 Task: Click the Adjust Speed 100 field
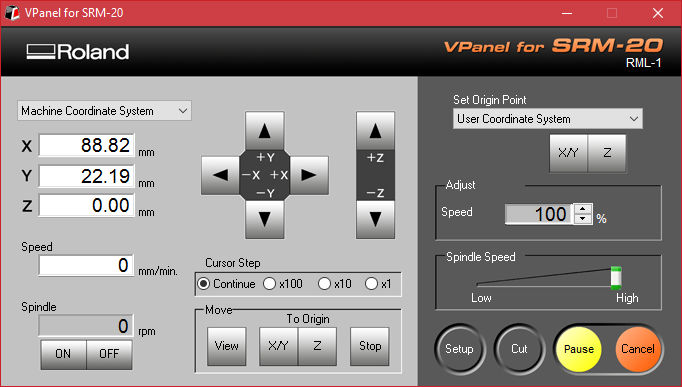click(x=539, y=214)
